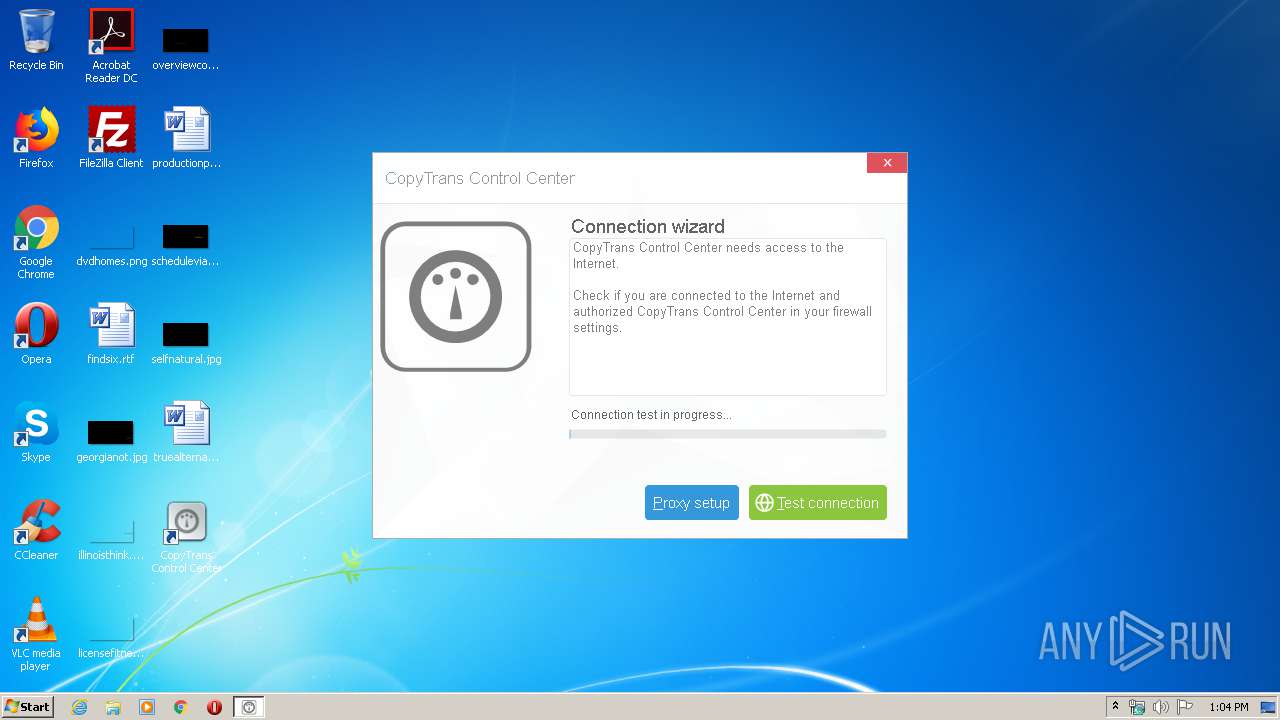The width and height of the screenshot is (1280, 720).
Task: Launch VLC media player shortcut
Action: (36, 635)
